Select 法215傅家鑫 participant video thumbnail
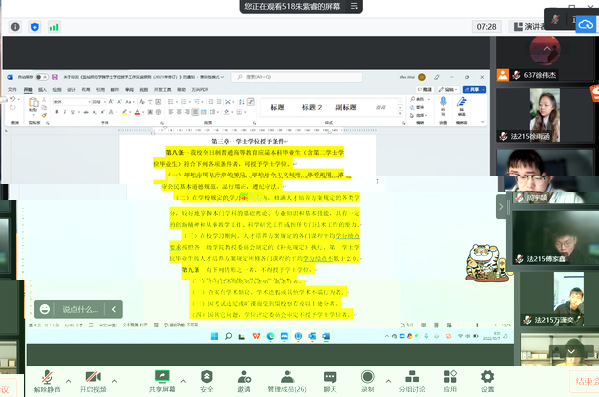 tap(555, 237)
